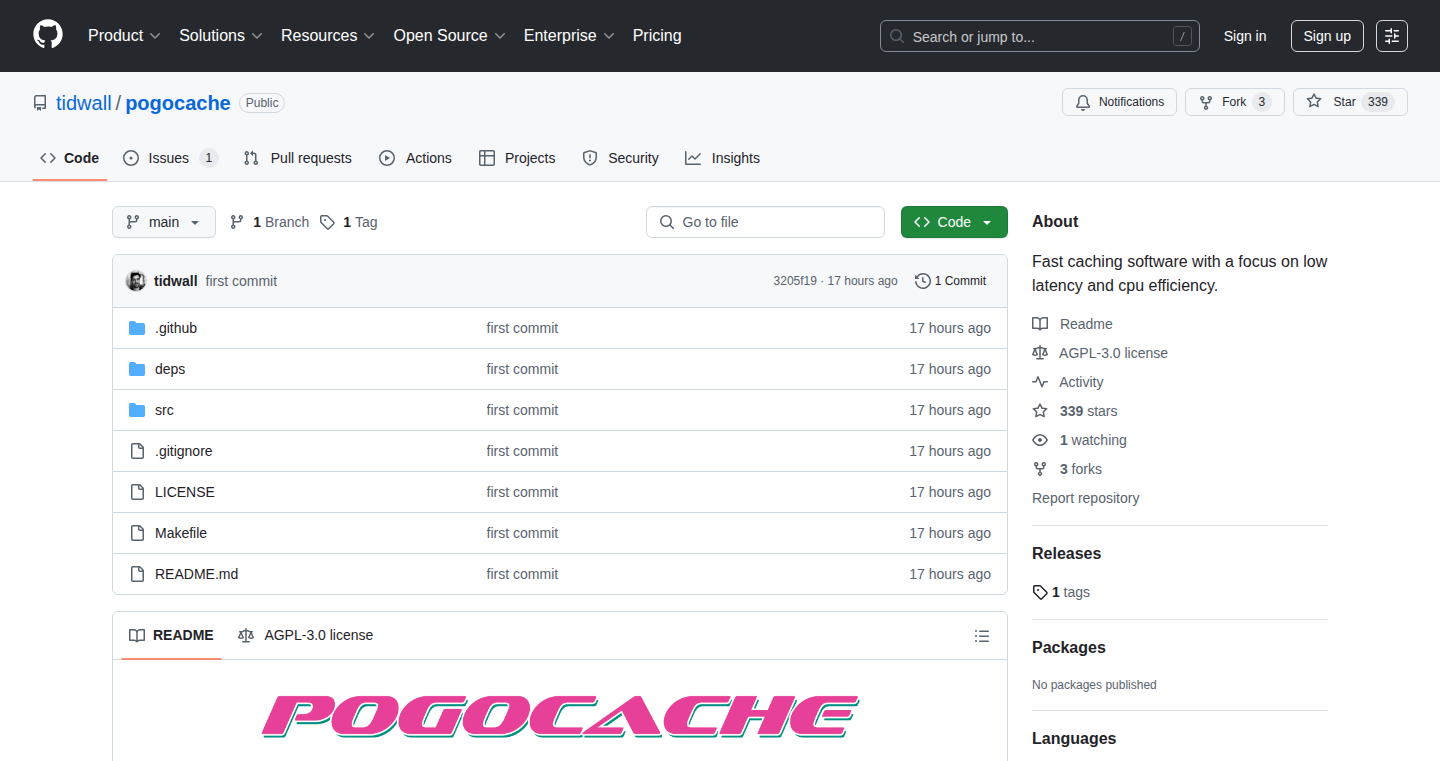Switch to the Pull requests tab
Screen dimensions: 1440x761
pyautogui.click(x=298, y=158)
